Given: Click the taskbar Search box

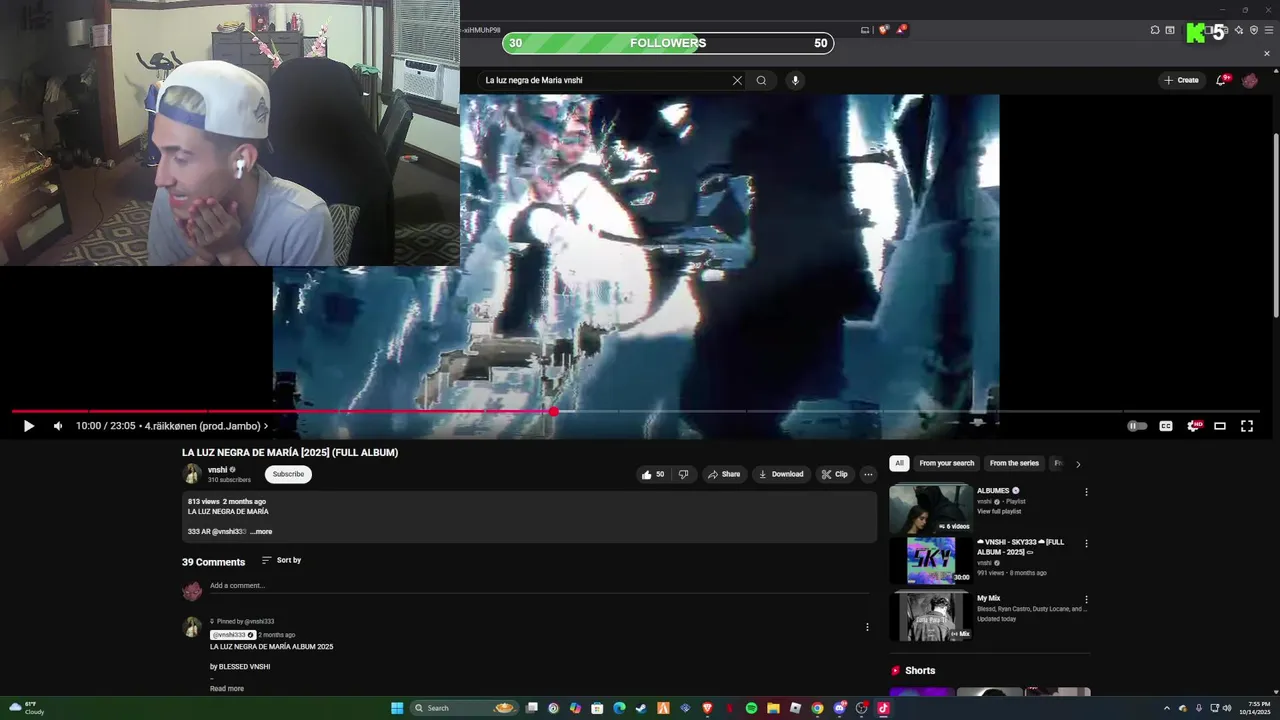Looking at the screenshot, I should [464, 708].
